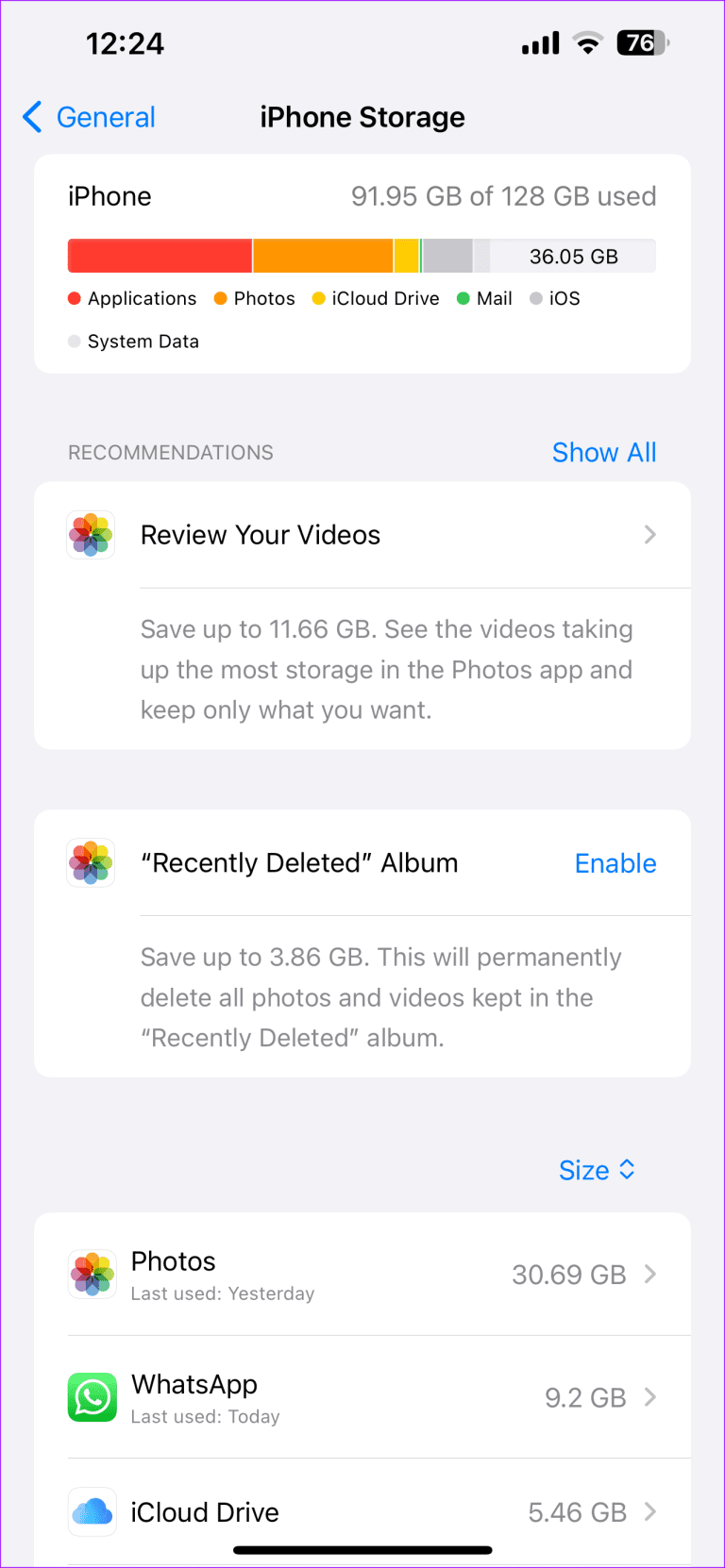Image resolution: width=725 pixels, height=1568 pixels.
Task: Tap Show All recommendations
Action: [604, 452]
